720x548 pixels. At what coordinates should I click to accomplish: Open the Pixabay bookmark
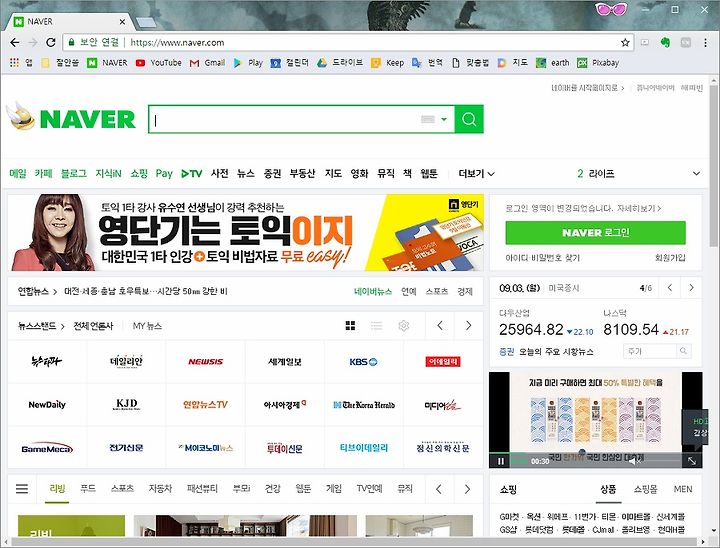pos(598,63)
